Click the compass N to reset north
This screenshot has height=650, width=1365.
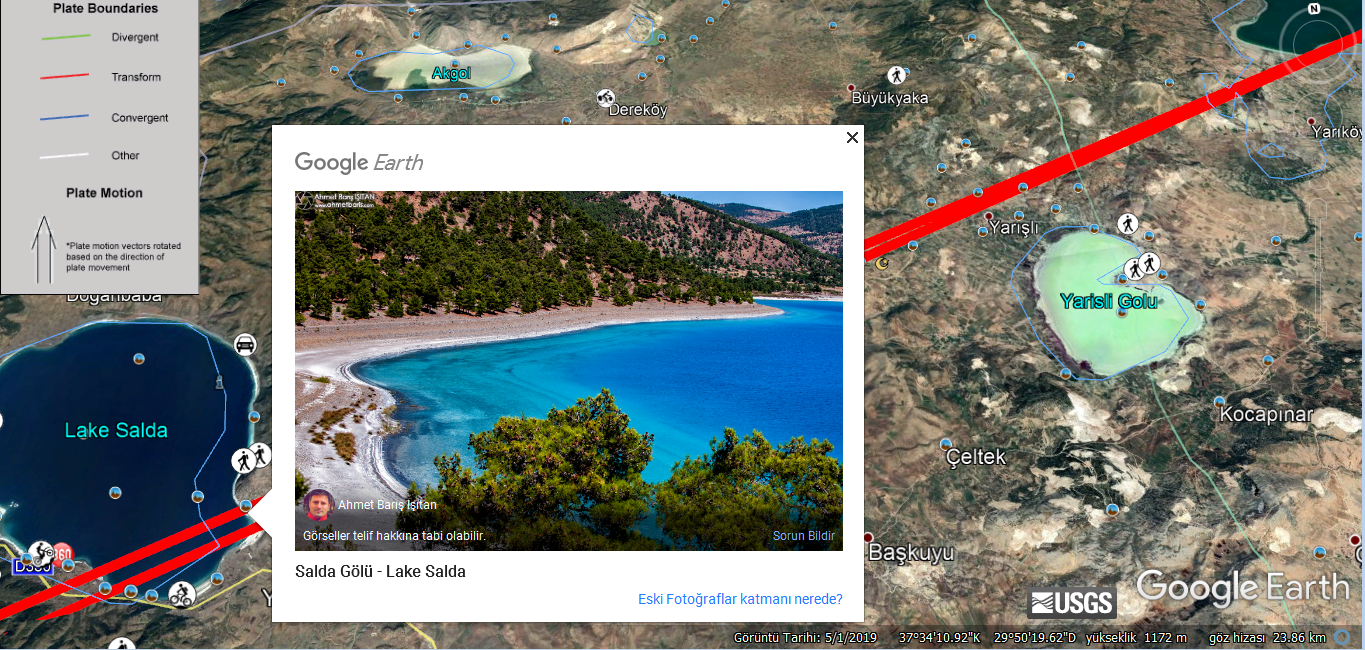point(1315,9)
